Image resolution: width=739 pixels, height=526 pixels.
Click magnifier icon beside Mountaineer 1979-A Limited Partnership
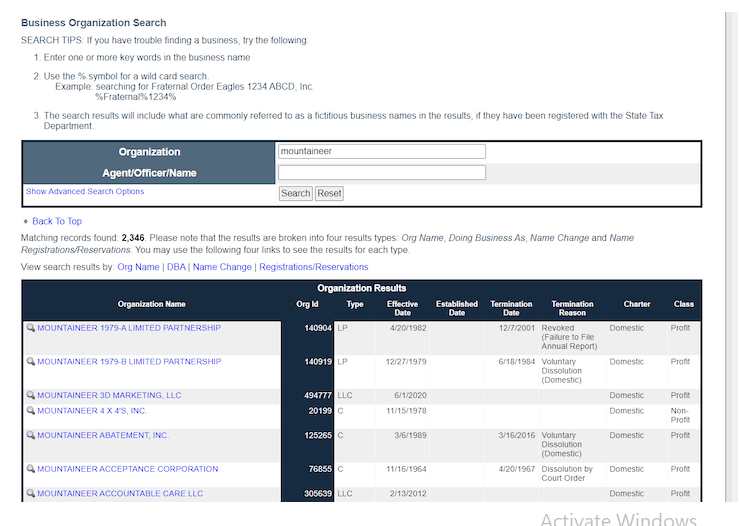[30, 328]
